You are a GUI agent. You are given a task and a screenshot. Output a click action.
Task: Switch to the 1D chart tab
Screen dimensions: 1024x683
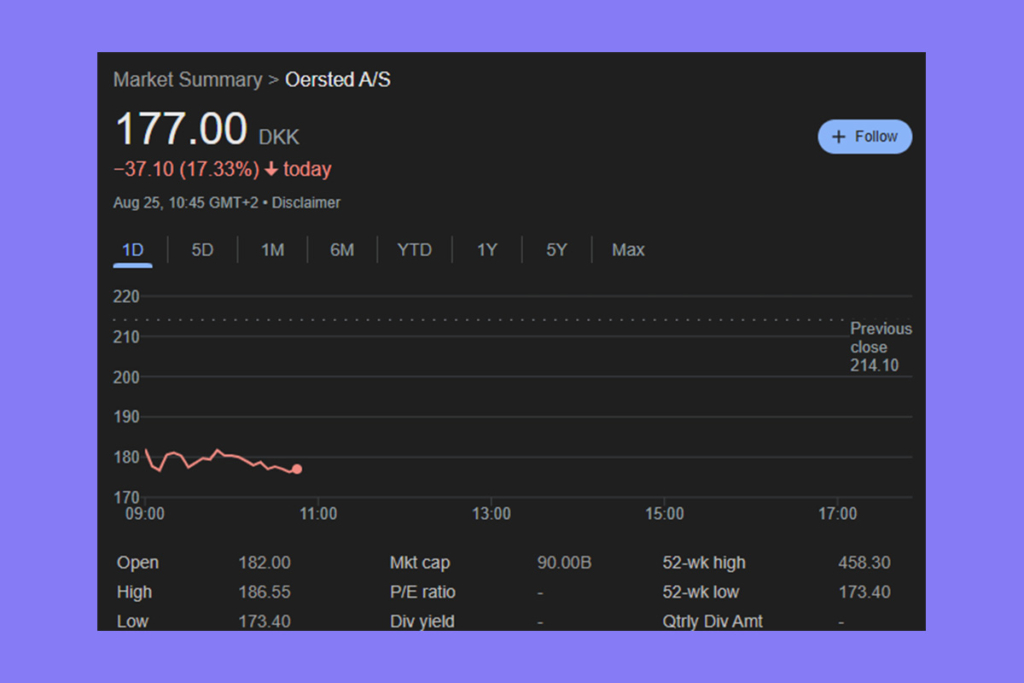click(x=132, y=249)
